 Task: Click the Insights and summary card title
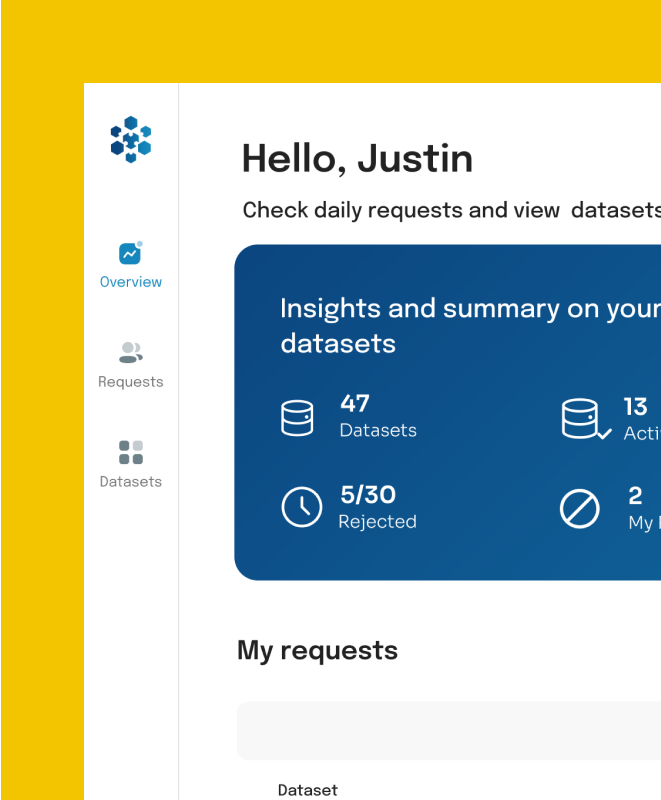[x=470, y=325]
